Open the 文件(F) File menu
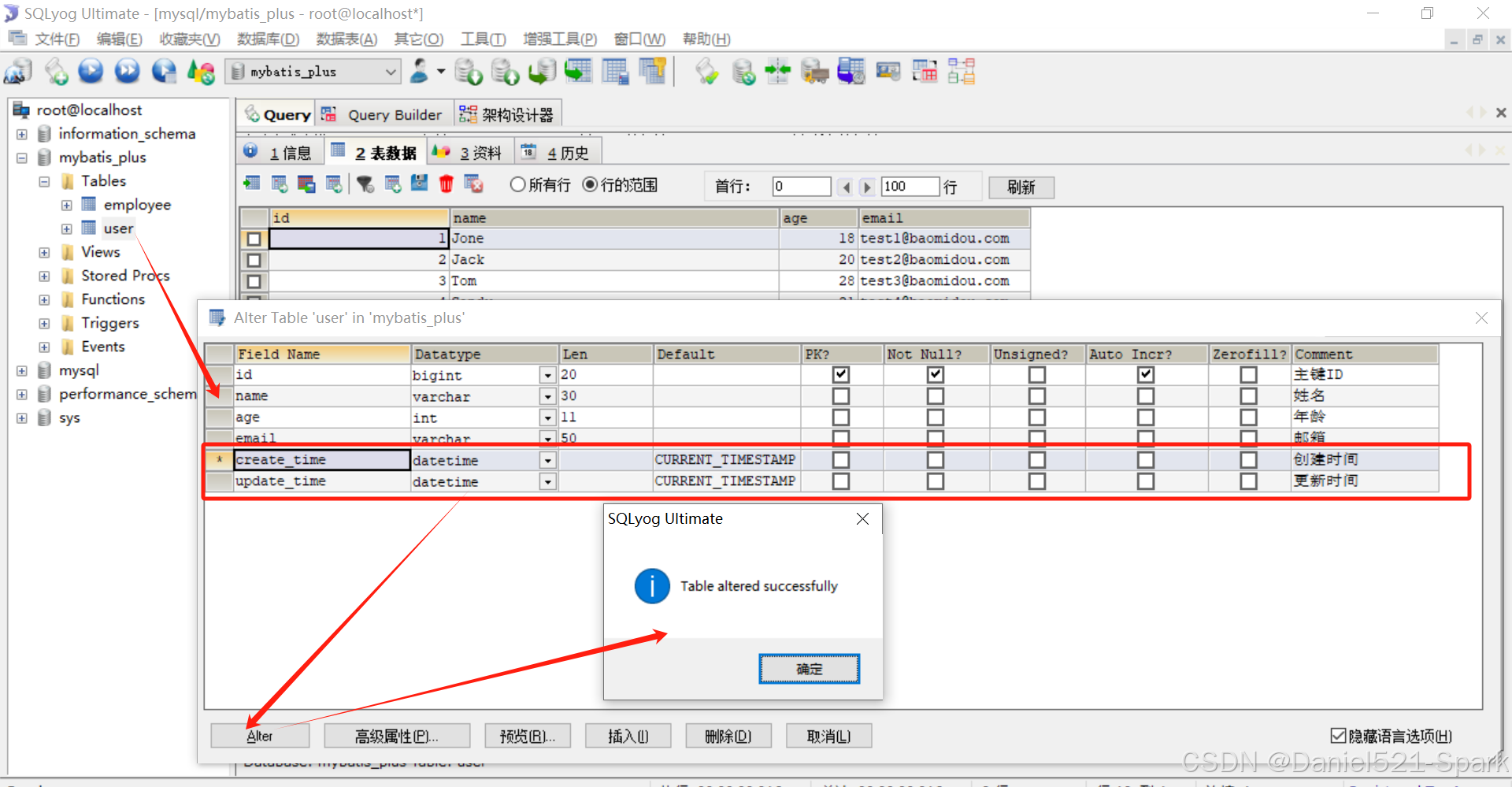Viewport: 1512px width, 787px height. [57, 39]
